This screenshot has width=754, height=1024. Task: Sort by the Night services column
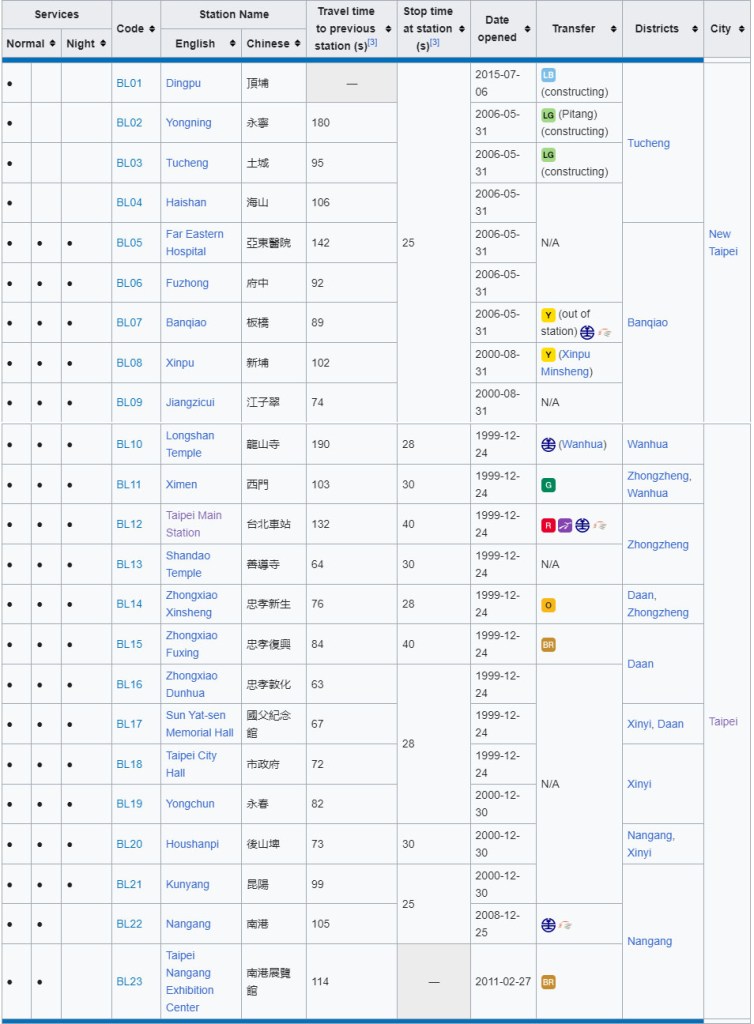point(101,44)
